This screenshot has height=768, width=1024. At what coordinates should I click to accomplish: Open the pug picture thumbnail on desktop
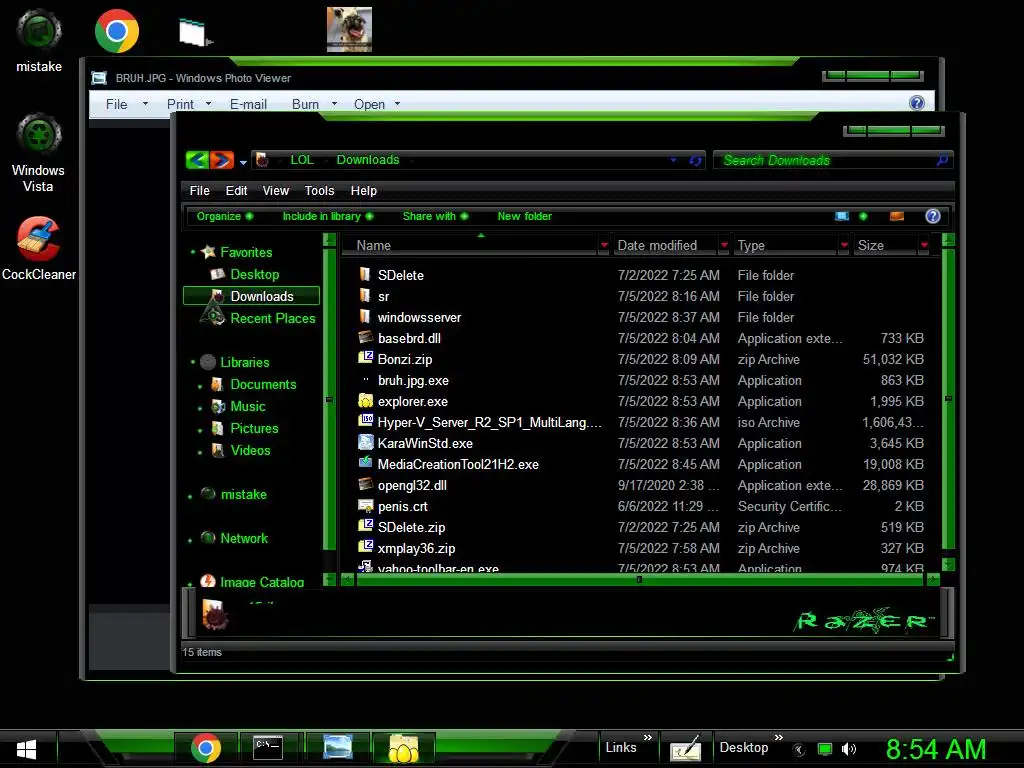click(349, 29)
